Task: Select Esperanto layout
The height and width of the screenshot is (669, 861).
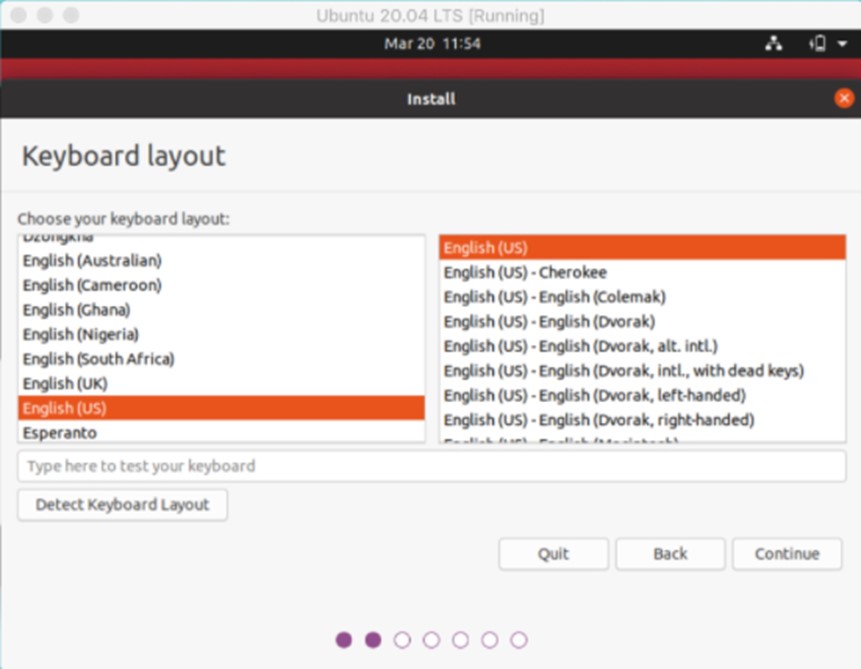Action: (x=221, y=432)
